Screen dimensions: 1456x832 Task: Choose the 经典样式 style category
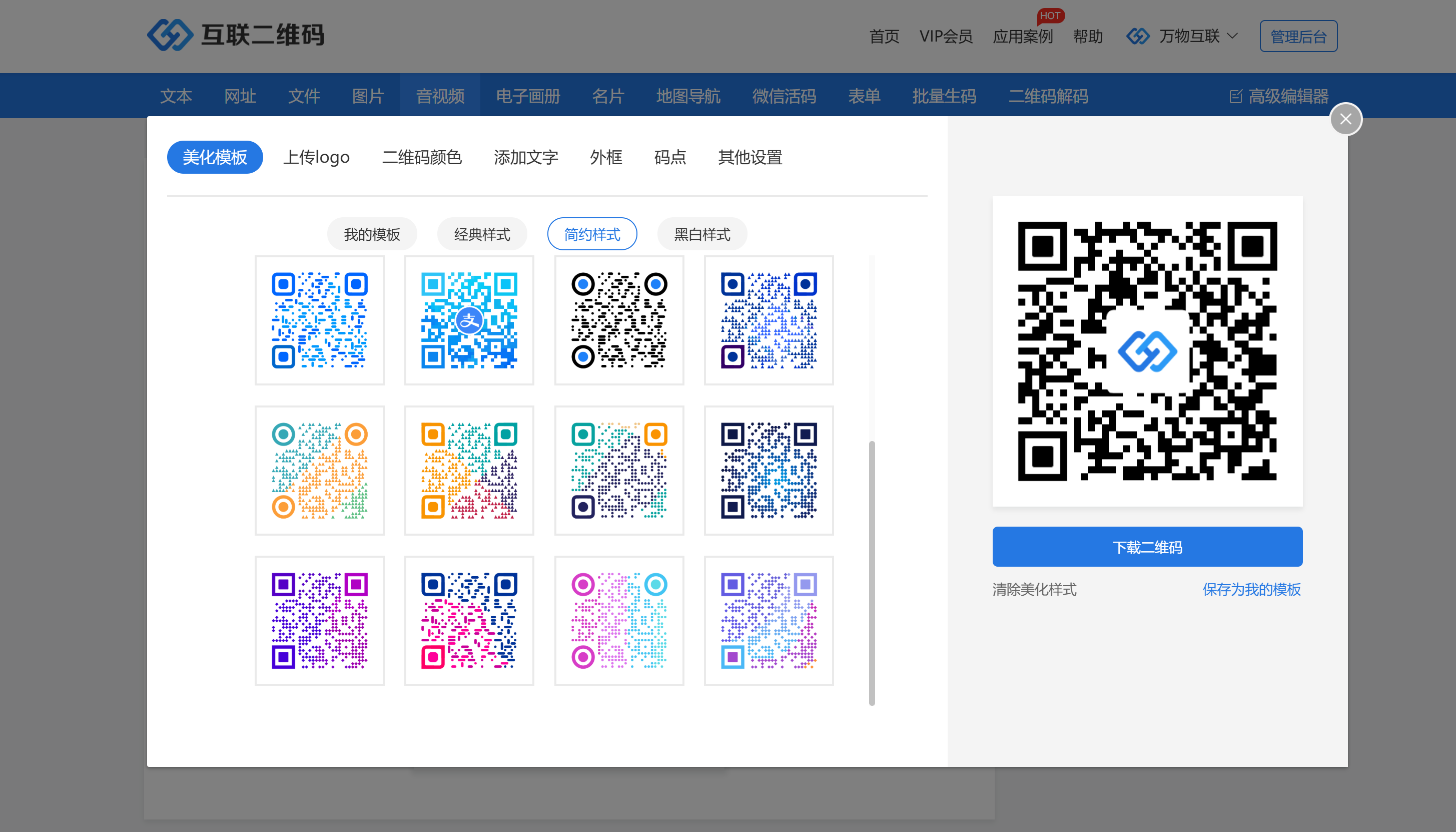coord(482,234)
